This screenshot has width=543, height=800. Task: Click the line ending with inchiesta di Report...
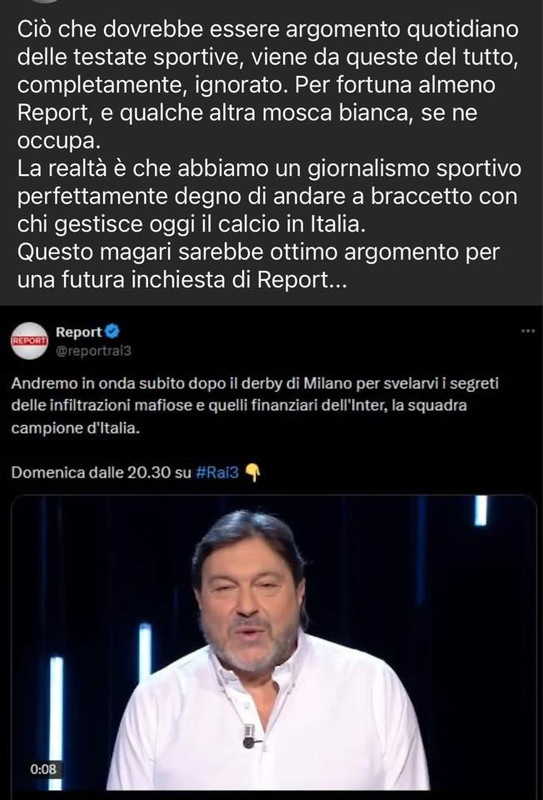click(x=182, y=281)
